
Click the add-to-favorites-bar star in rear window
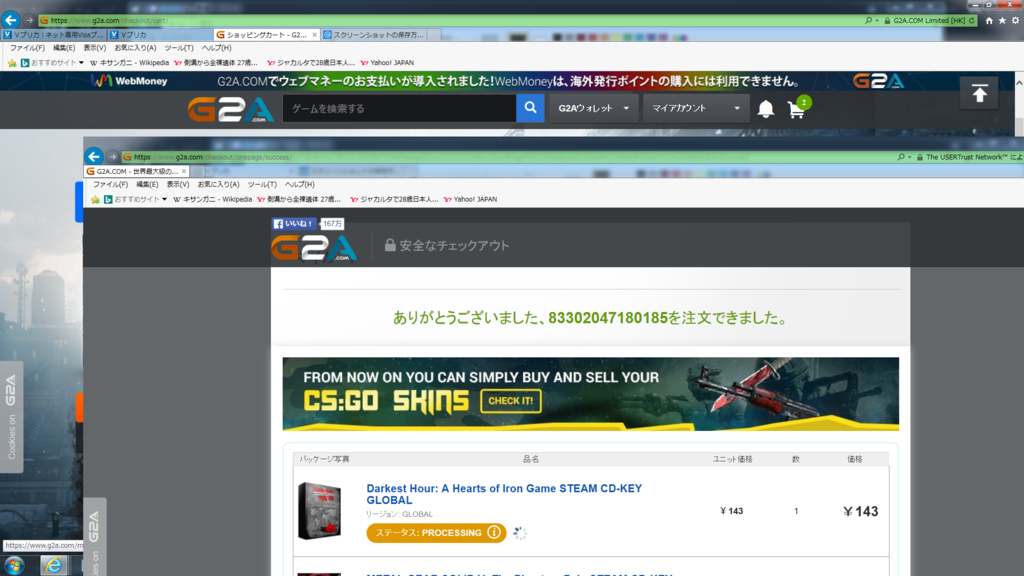click(x=12, y=63)
